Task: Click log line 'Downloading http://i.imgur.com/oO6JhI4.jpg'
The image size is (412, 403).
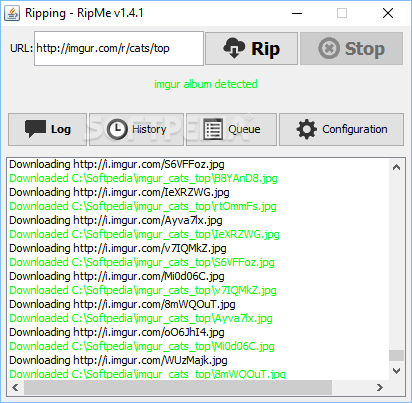Action: (117, 332)
